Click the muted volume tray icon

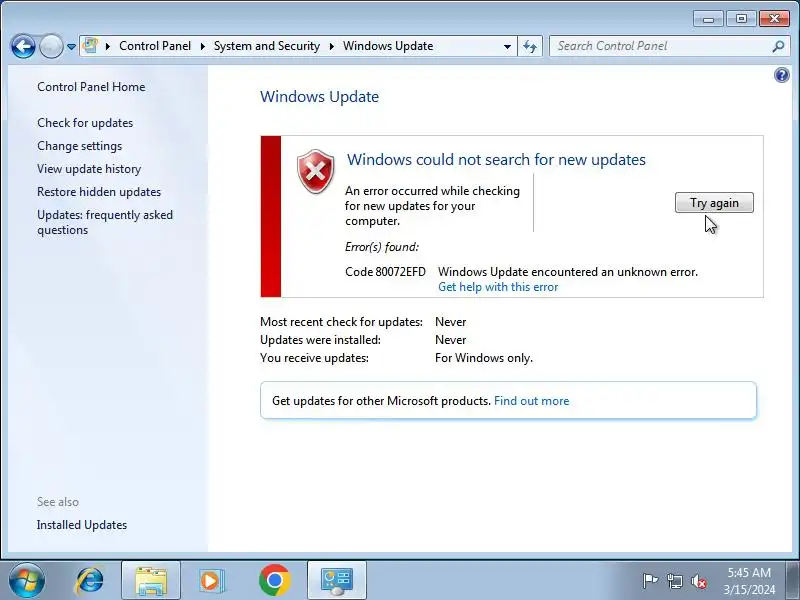tap(698, 581)
